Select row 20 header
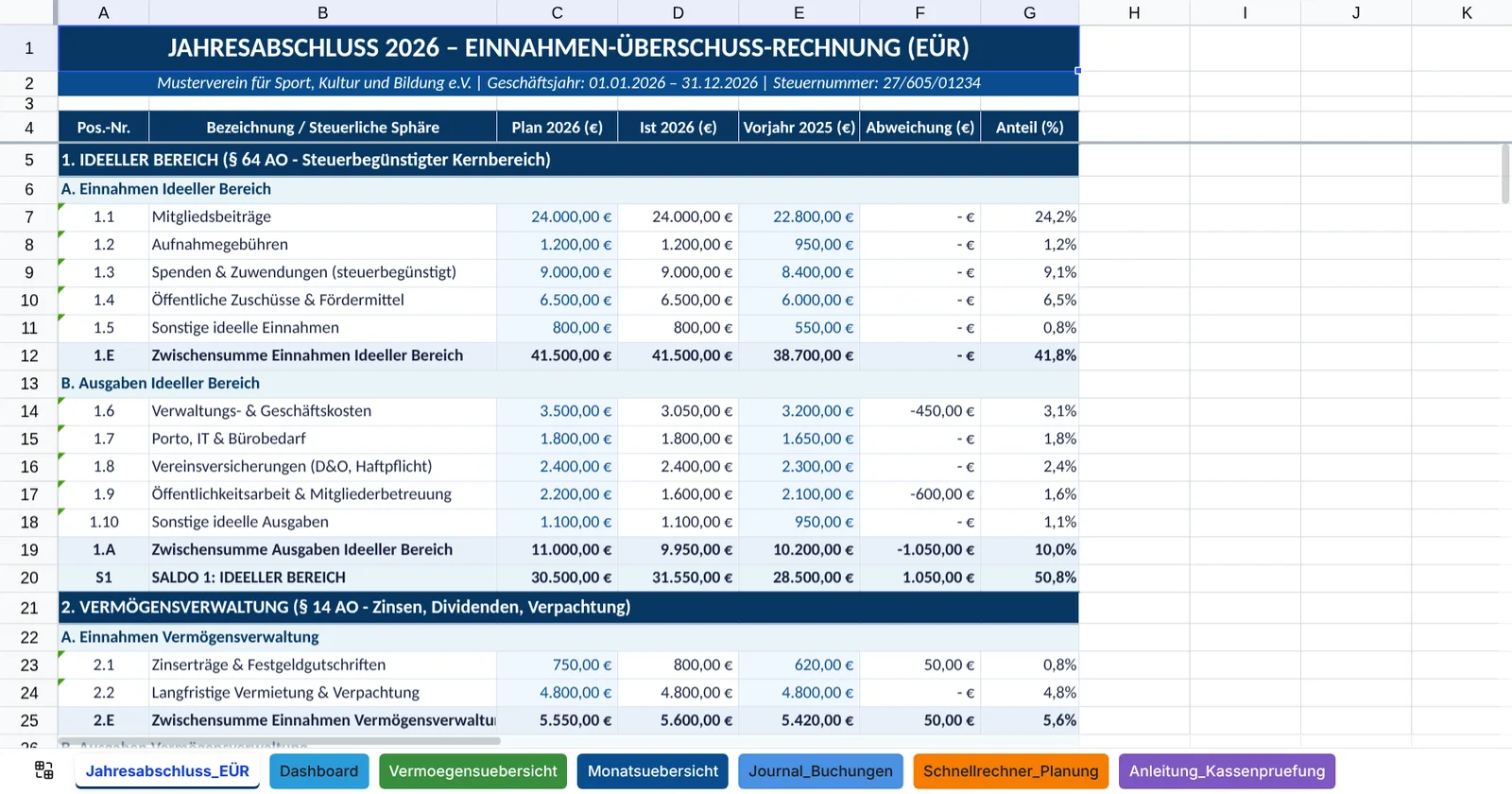Screen dimensions: 1512x794 coord(29,578)
